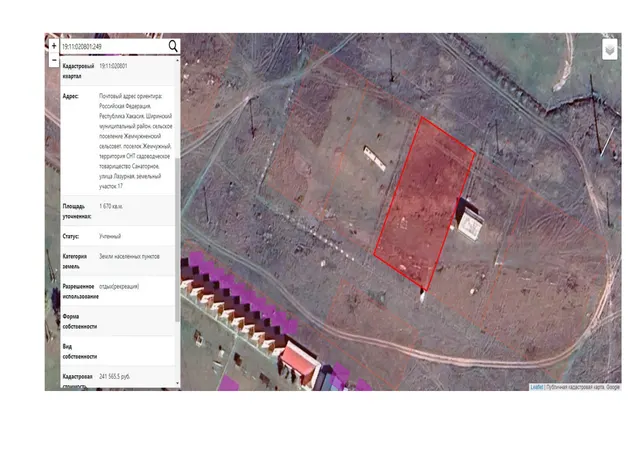640x453 pixels.
Task: Click the address text 'Почтовый адрес ориентира'
Action: (x=131, y=96)
